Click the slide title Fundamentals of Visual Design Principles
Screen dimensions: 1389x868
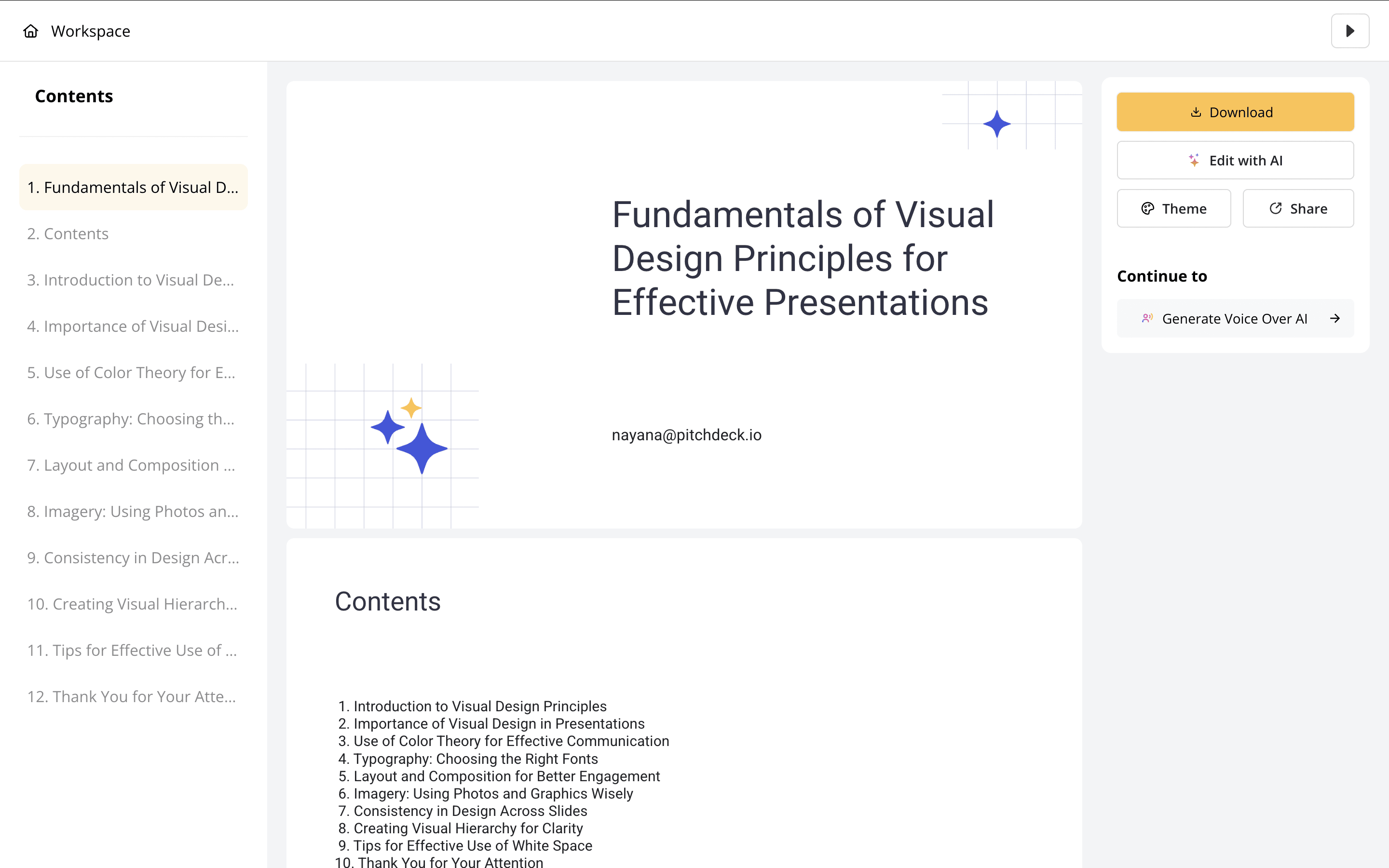point(803,258)
